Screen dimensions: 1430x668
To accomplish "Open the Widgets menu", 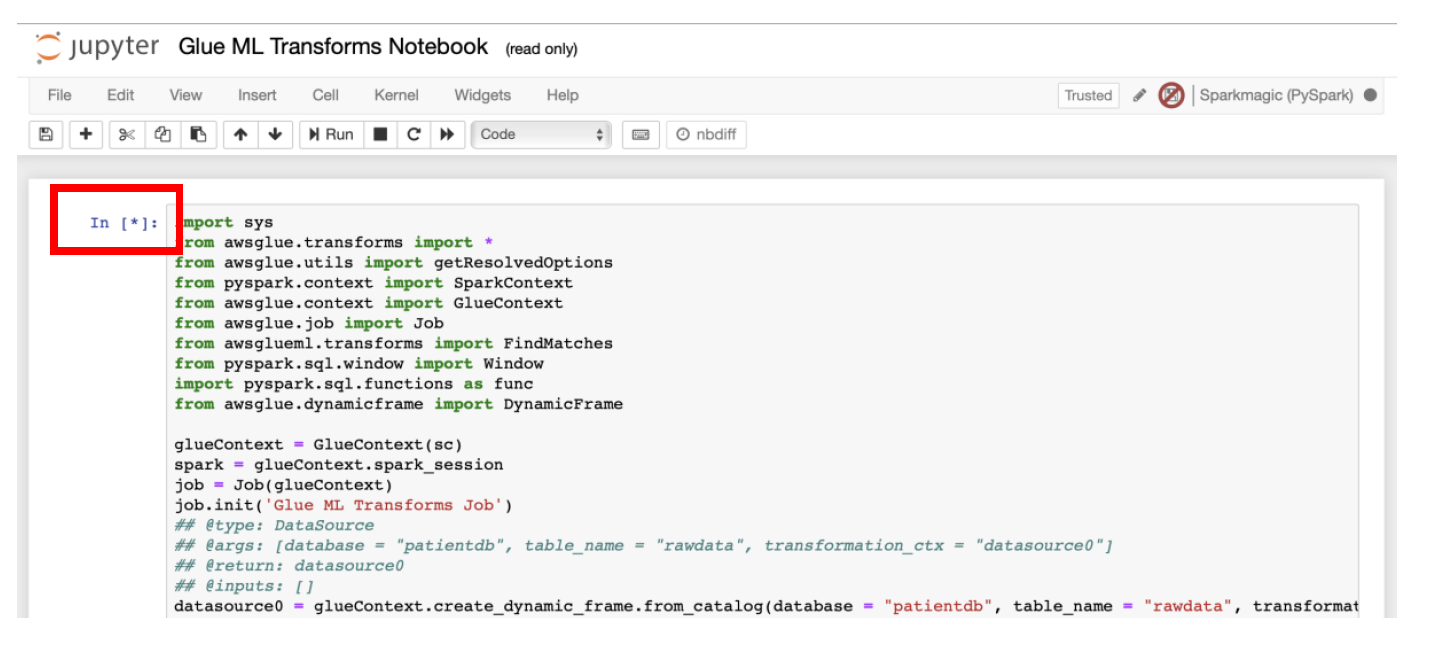I will pos(482,95).
